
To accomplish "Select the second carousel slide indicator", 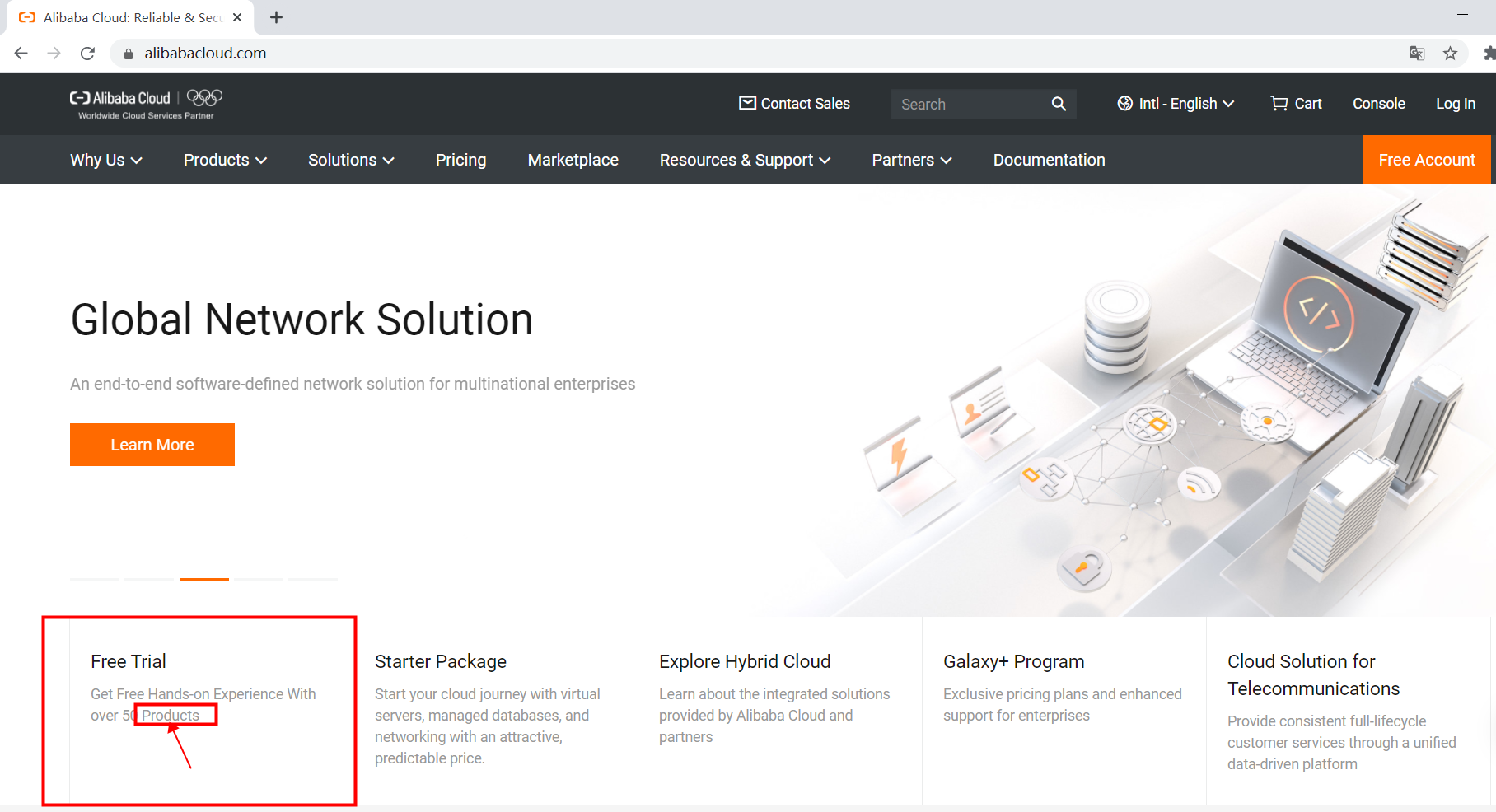I will click(x=149, y=580).
